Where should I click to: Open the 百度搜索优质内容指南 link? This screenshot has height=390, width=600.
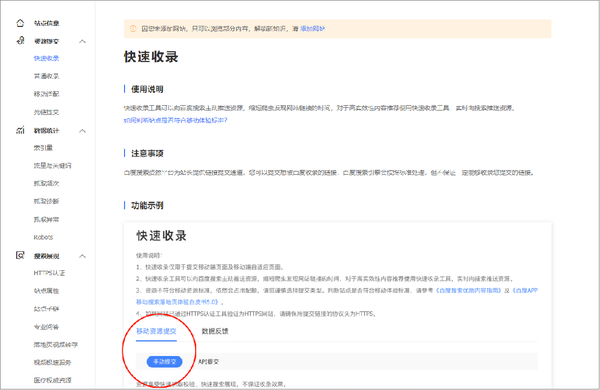[x=469, y=290]
